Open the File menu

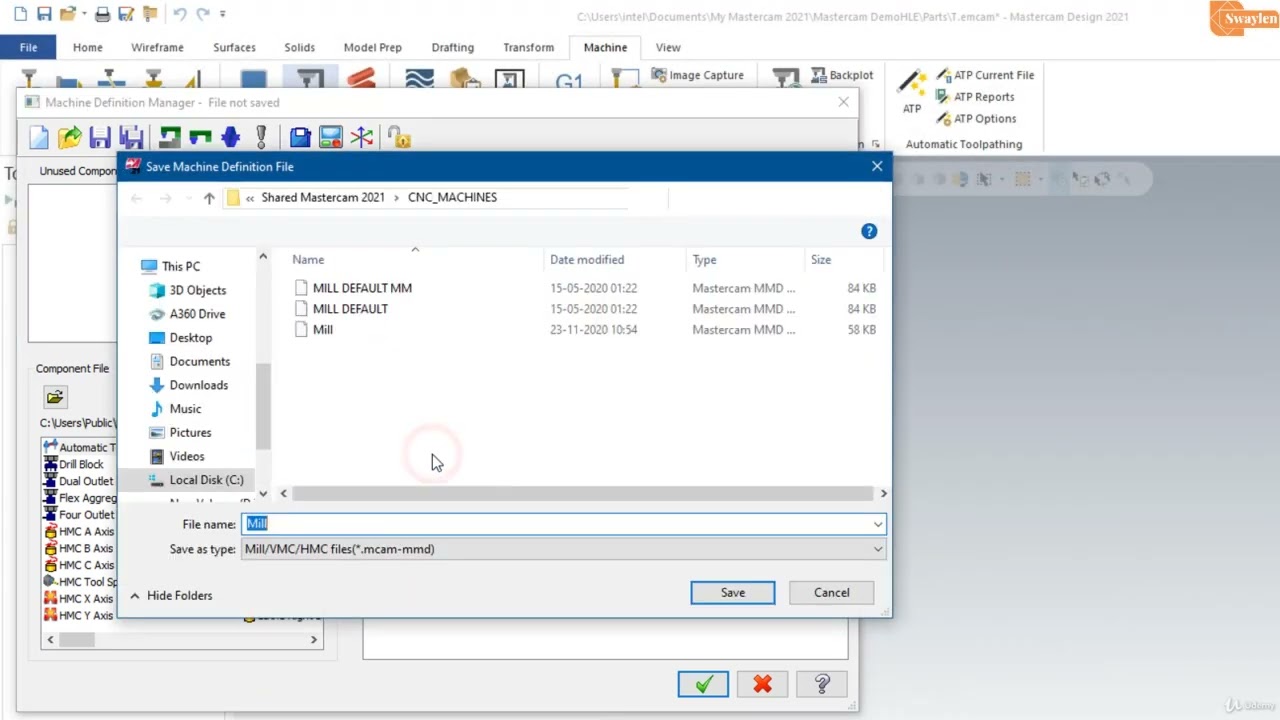click(28, 47)
